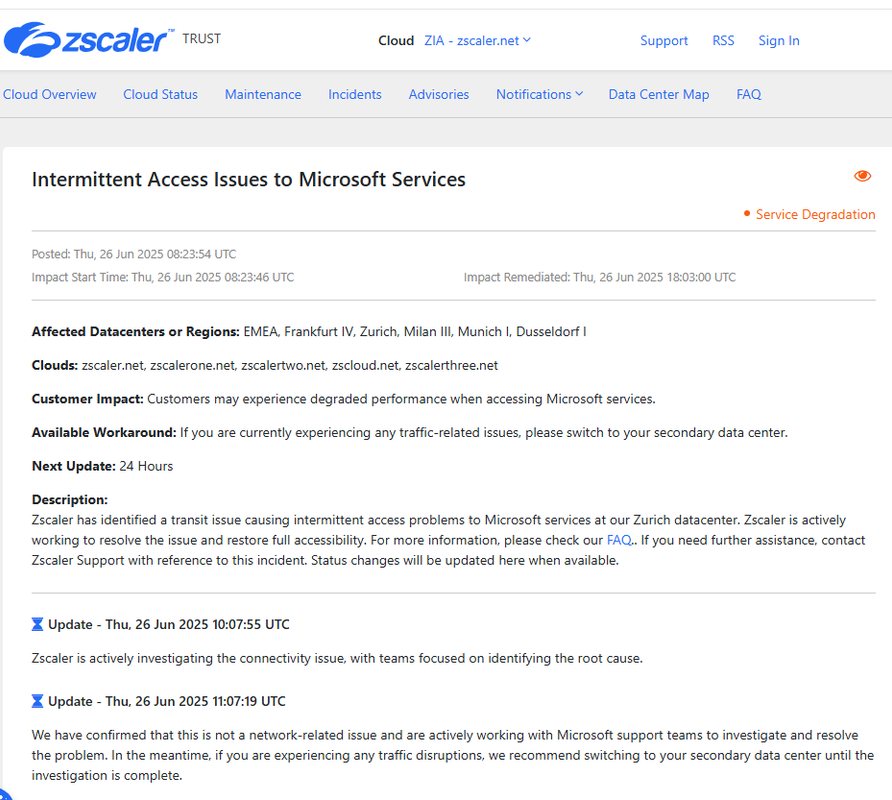Open the Data Center Map
The width and height of the screenshot is (892, 800).
click(x=659, y=94)
